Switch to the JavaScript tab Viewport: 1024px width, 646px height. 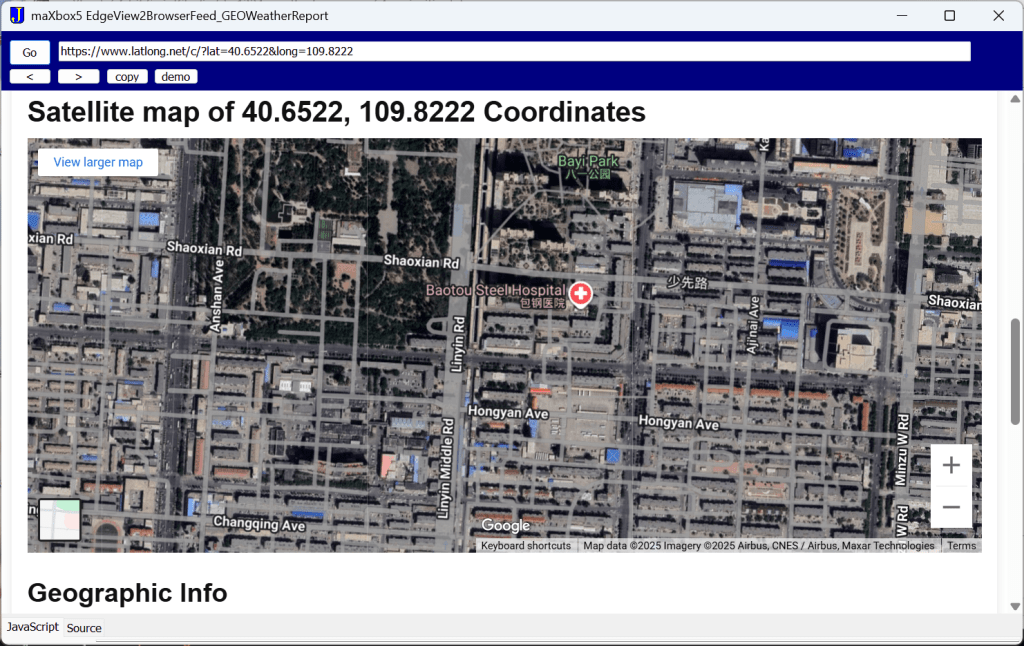[33, 627]
